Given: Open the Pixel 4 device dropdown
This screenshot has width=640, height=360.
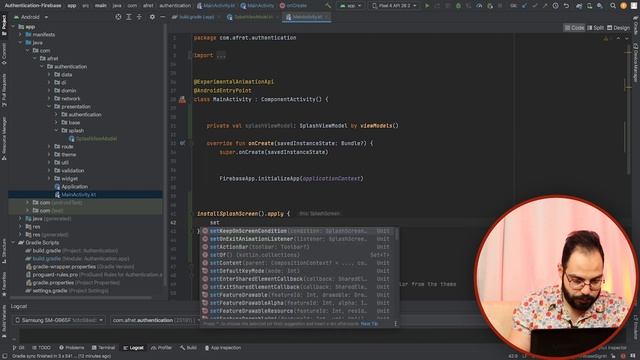Looking at the screenshot, I should 394,6.
